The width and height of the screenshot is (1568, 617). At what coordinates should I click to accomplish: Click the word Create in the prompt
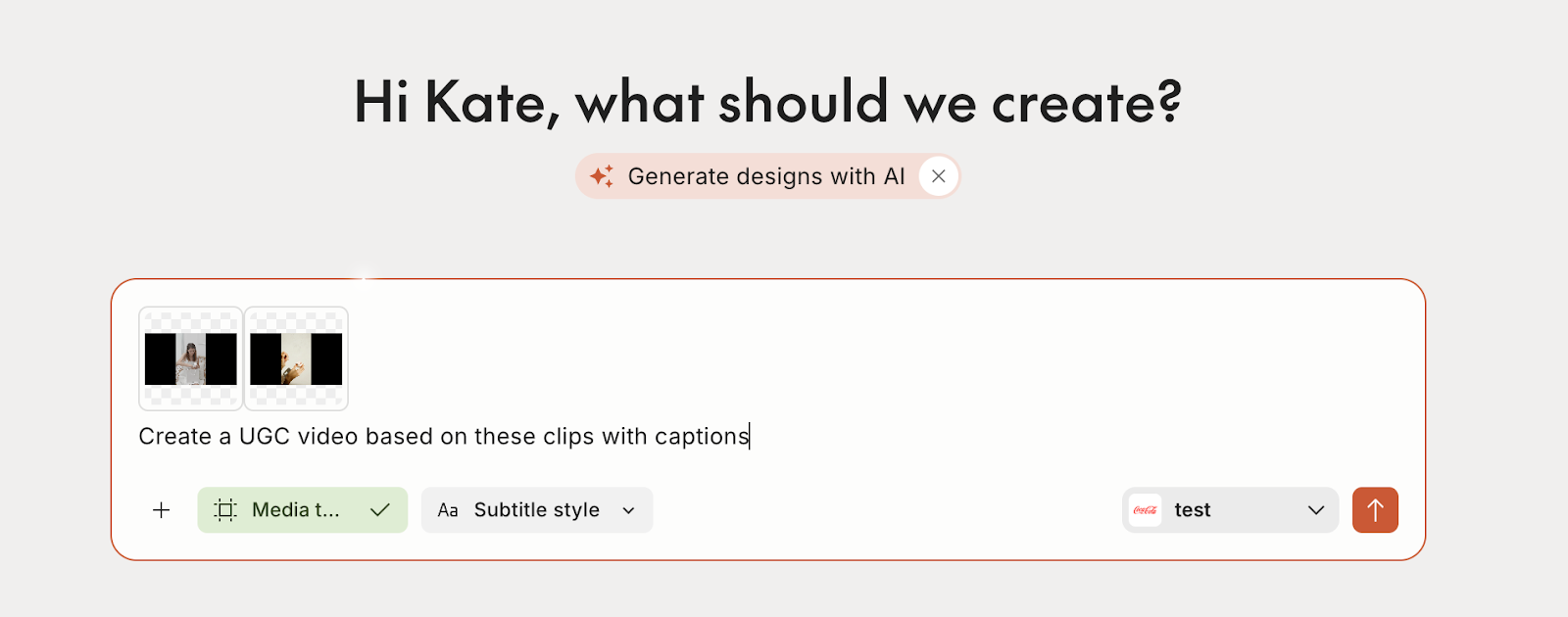[x=174, y=437]
